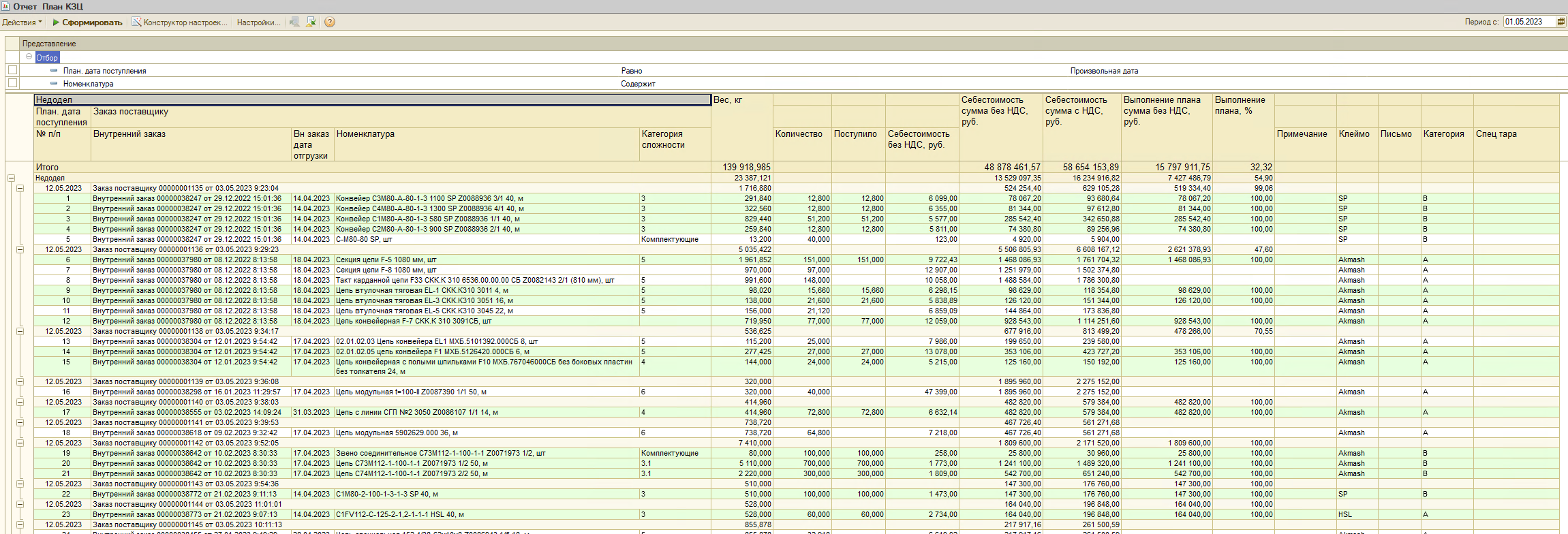This screenshot has height=534, width=1568.
Task: Click the save settings toolbar icon
Action: click(311, 22)
